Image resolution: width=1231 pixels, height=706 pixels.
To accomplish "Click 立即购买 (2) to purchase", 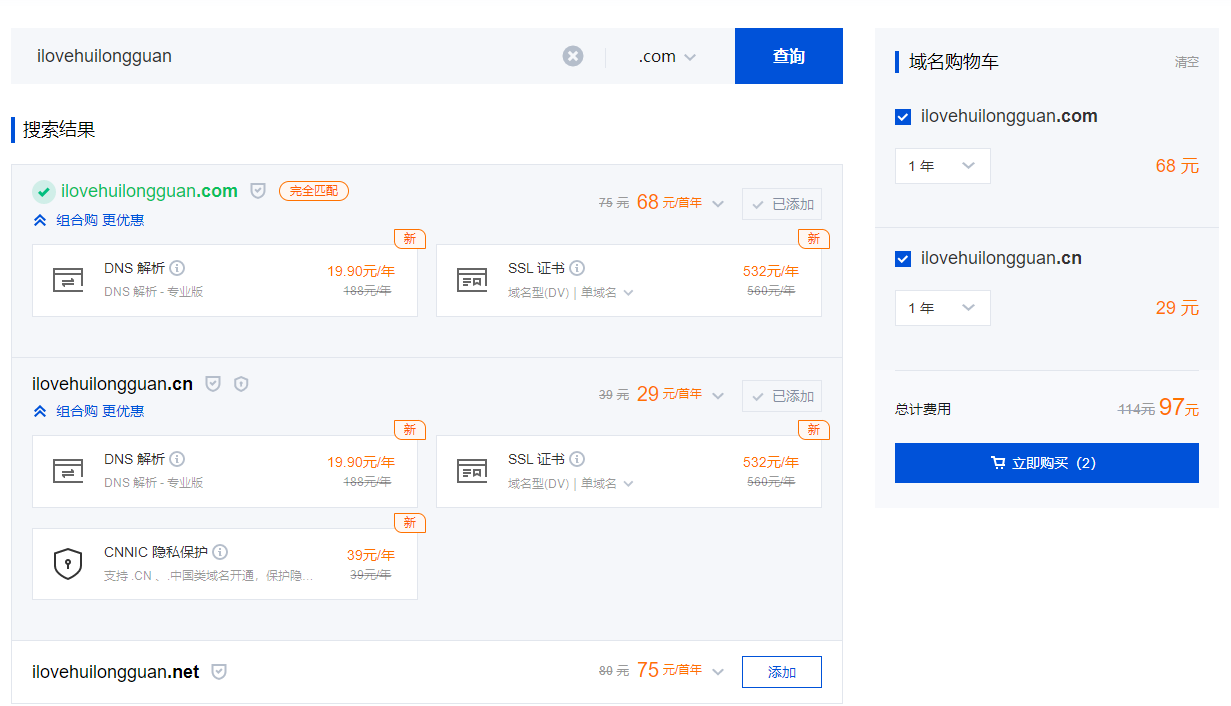I will tap(1046, 463).
